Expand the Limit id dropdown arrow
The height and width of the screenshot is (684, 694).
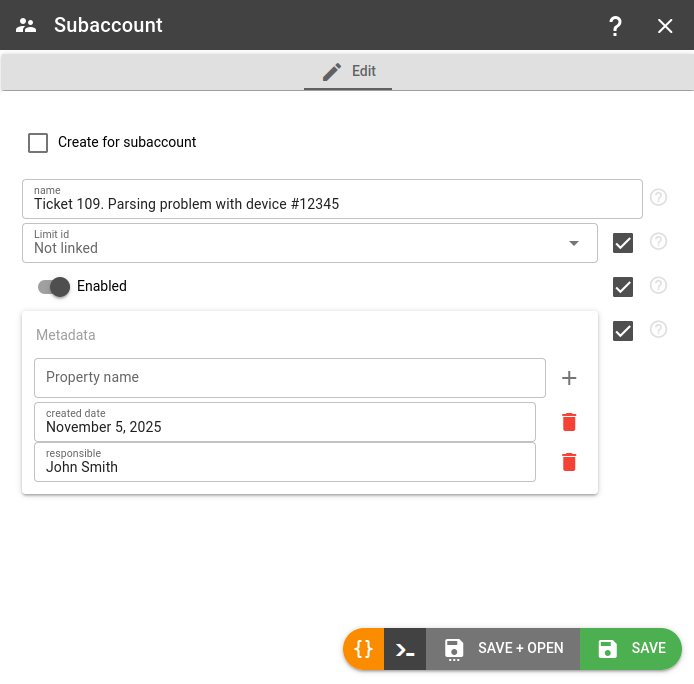pos(574,243)
